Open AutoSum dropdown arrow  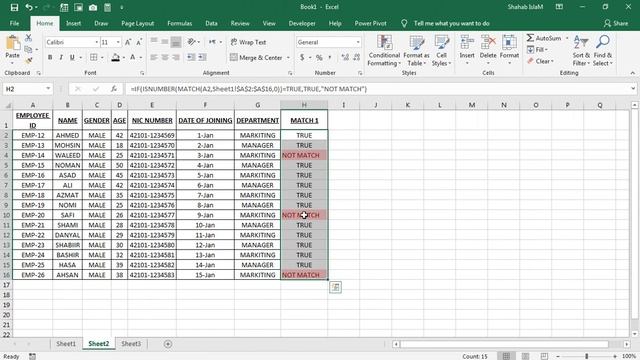567,38
